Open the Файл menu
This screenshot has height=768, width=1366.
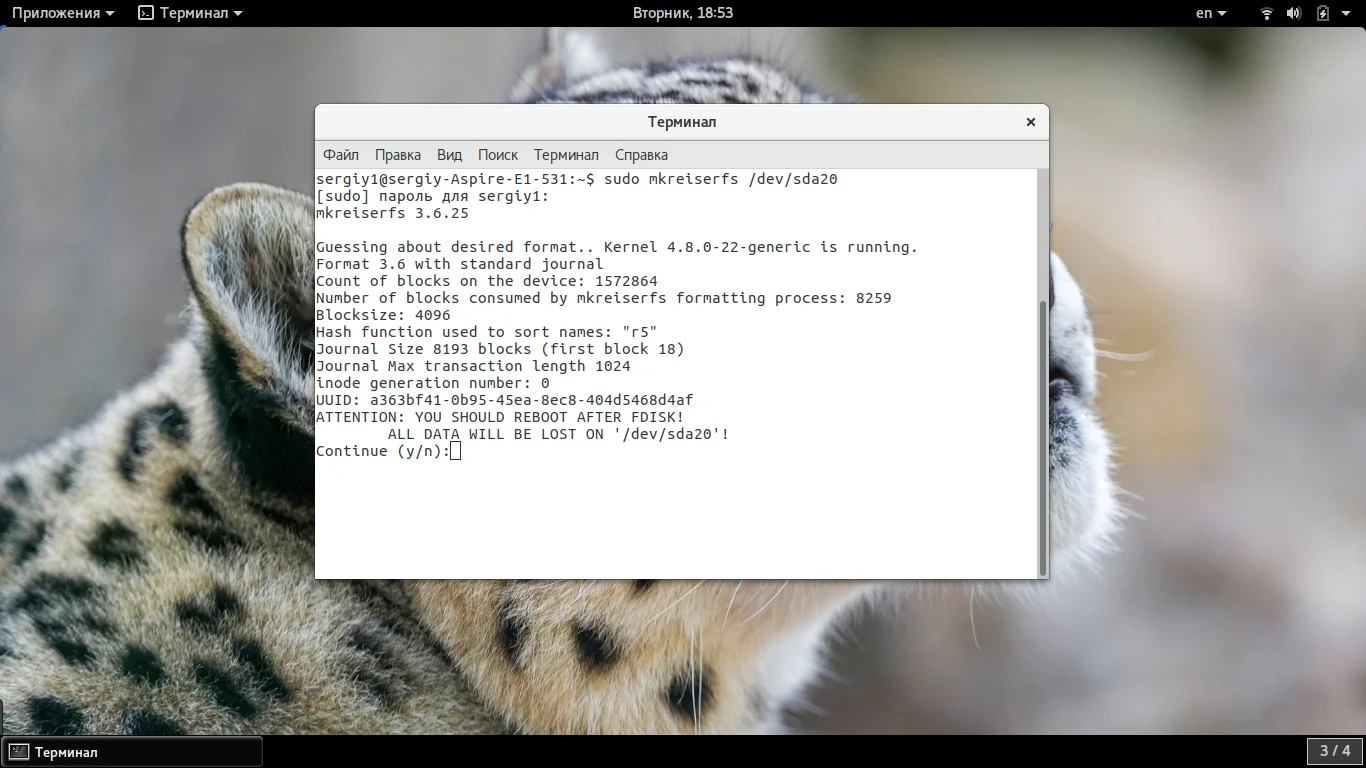[341, 155]
